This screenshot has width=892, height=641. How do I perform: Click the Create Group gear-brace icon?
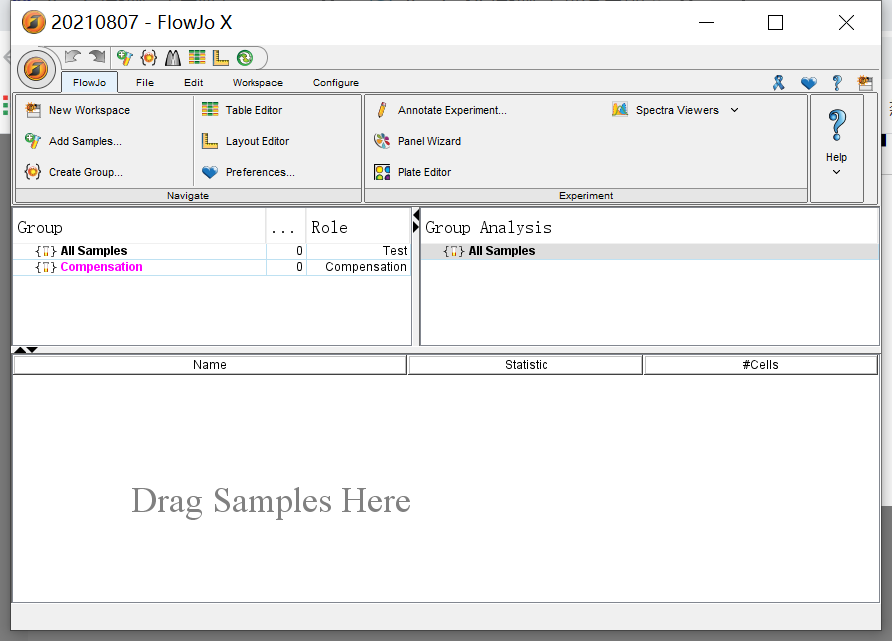(33, 171)
